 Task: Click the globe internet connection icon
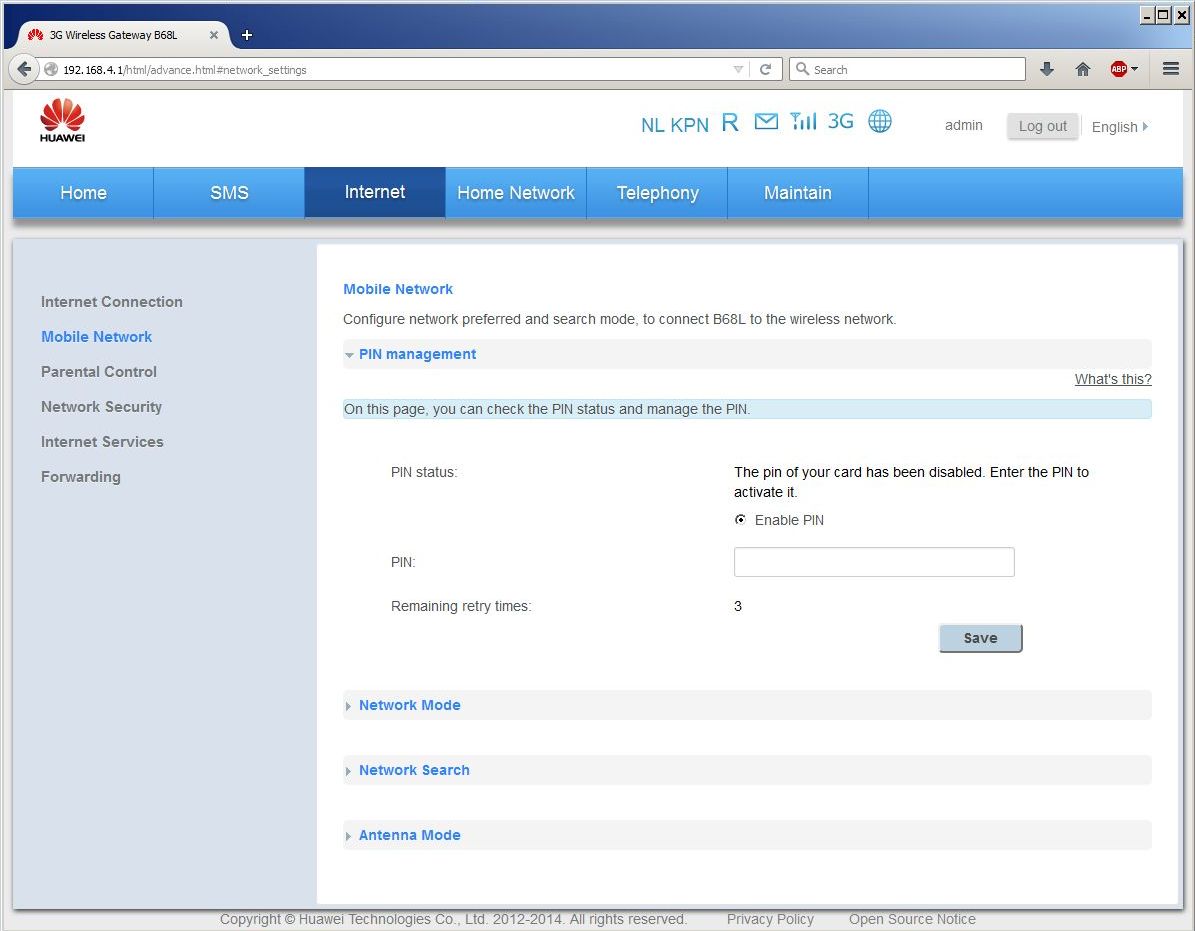tap(879, 121)
